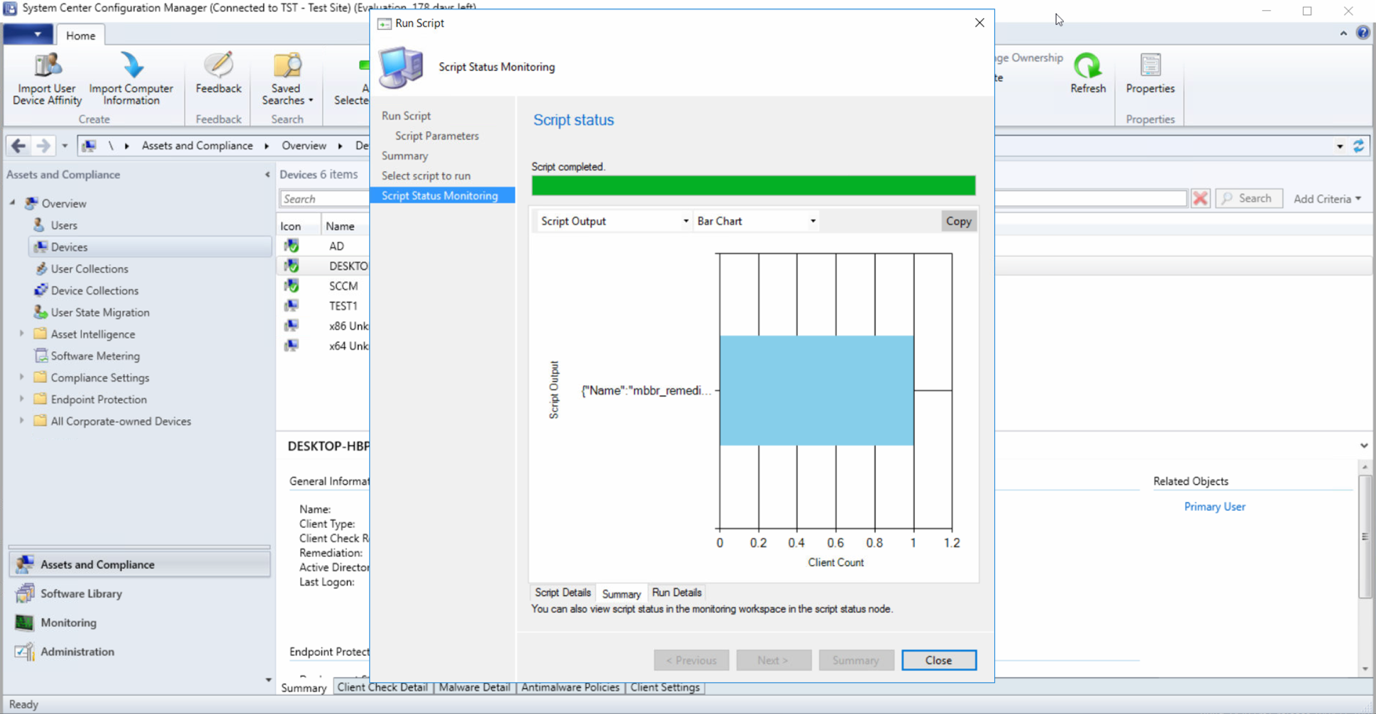The image size is (1376, 714).
Task: Select the Administration workspace
Action: click(x=139, y=652)
